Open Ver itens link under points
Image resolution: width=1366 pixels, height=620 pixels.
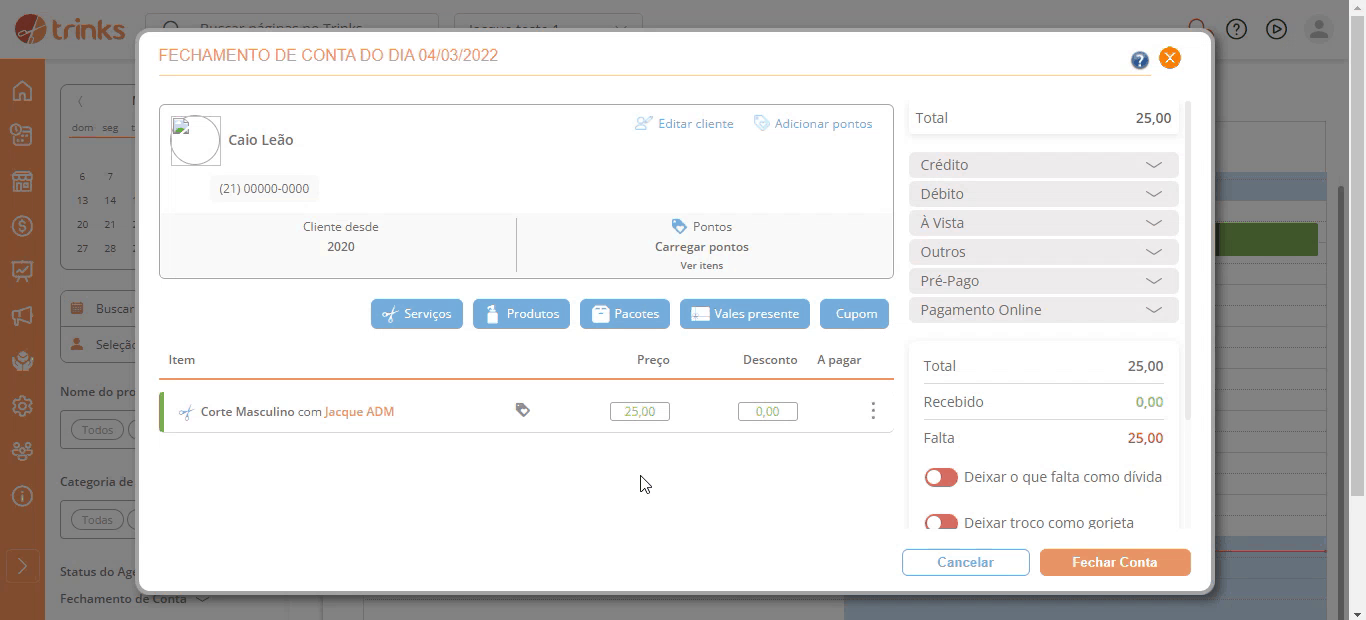point(702,265)
